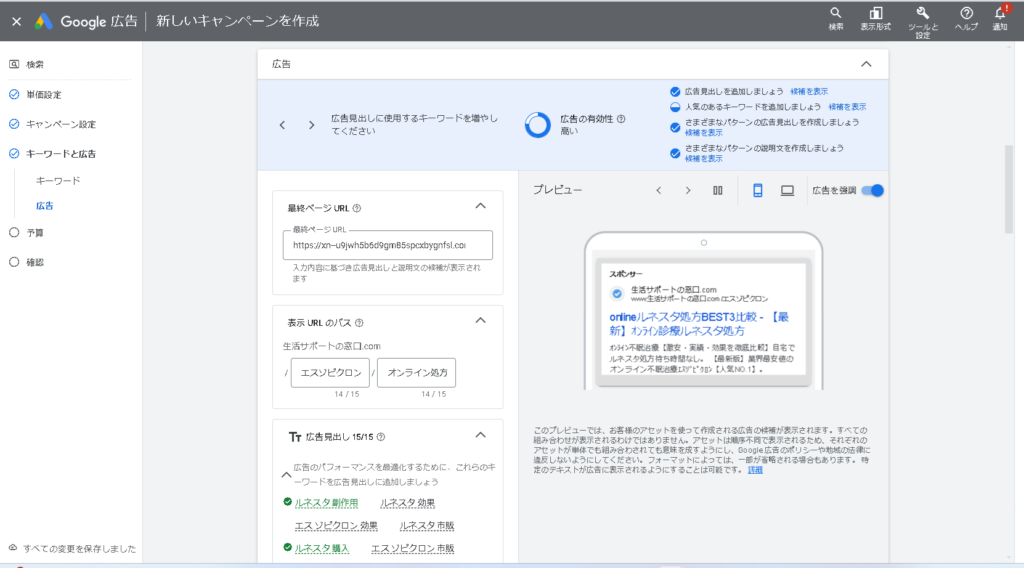Click 候補を表示 link for 広告見出しを追加
Image resolution: width=1024 pixels, height=568 pixels.
(808, 91)
